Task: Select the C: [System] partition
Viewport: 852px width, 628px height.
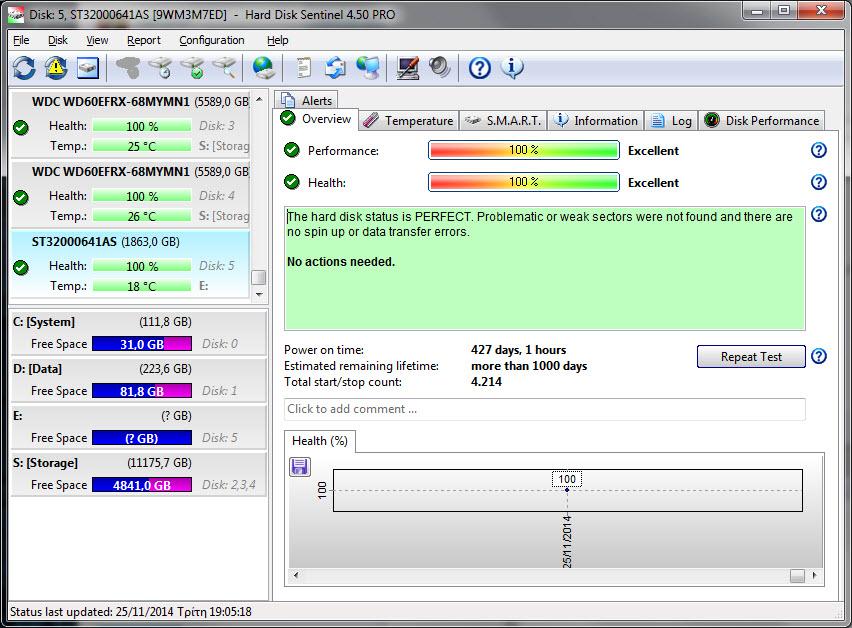Action: coord(139,332)
